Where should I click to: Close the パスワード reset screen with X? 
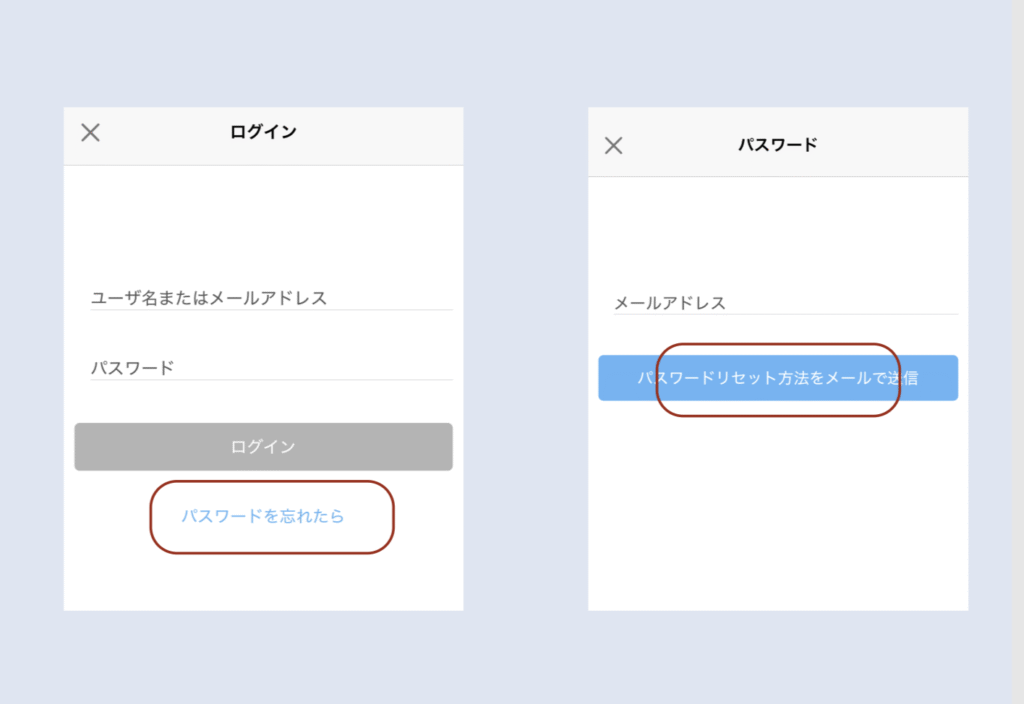pyautogui.click(x=614, y=145)
